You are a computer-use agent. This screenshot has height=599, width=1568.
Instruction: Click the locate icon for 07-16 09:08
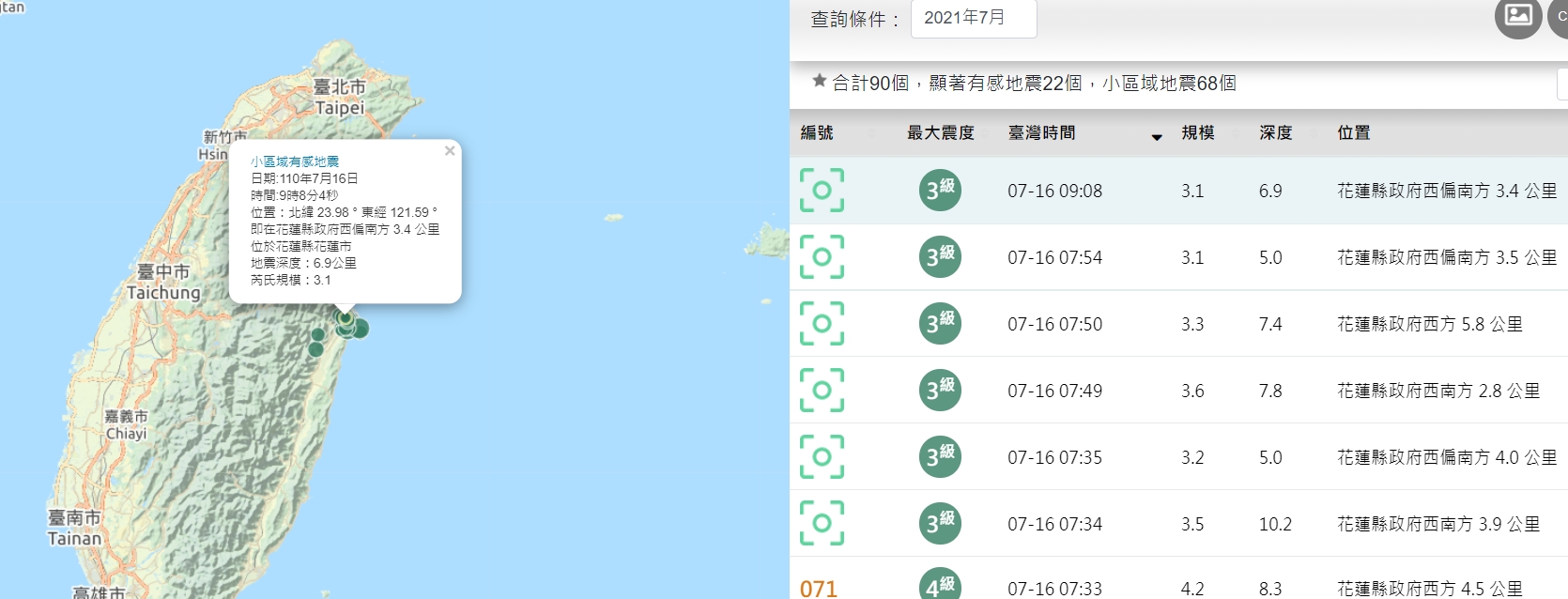[822, 191]
